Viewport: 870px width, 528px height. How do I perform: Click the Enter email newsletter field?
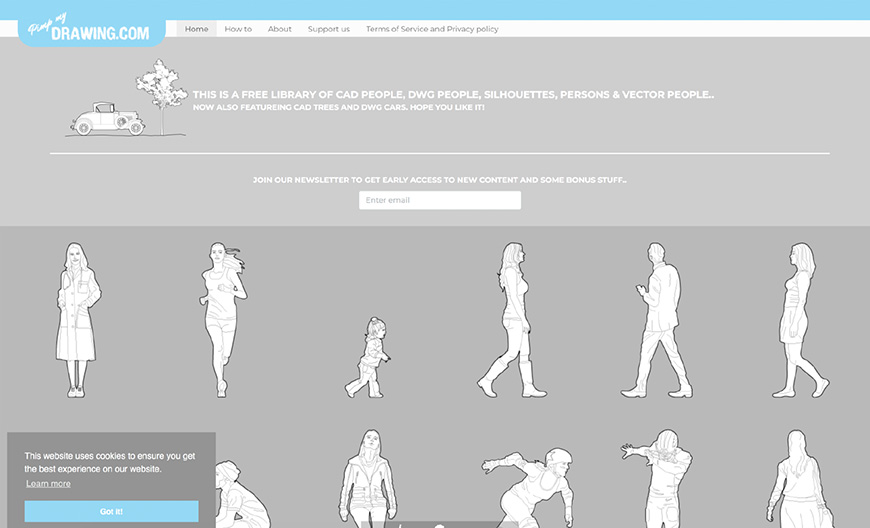click(x=440, y=200)
